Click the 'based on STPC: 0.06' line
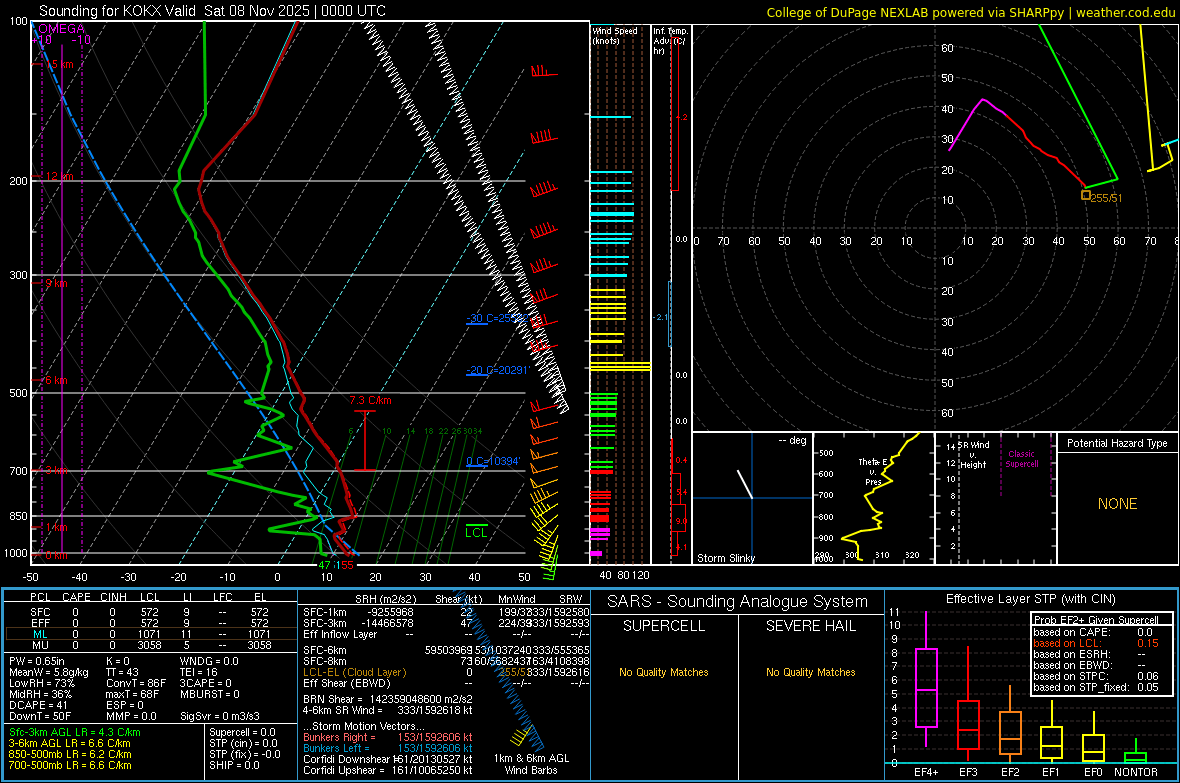1180x783 pixels. (x=1096, y=676)
